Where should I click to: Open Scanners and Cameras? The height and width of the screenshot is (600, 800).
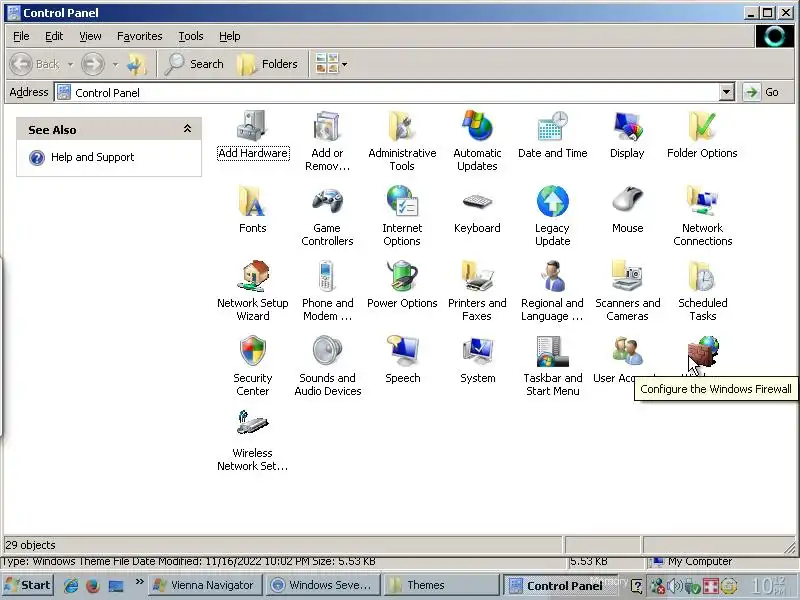click(x=627, y=290)
